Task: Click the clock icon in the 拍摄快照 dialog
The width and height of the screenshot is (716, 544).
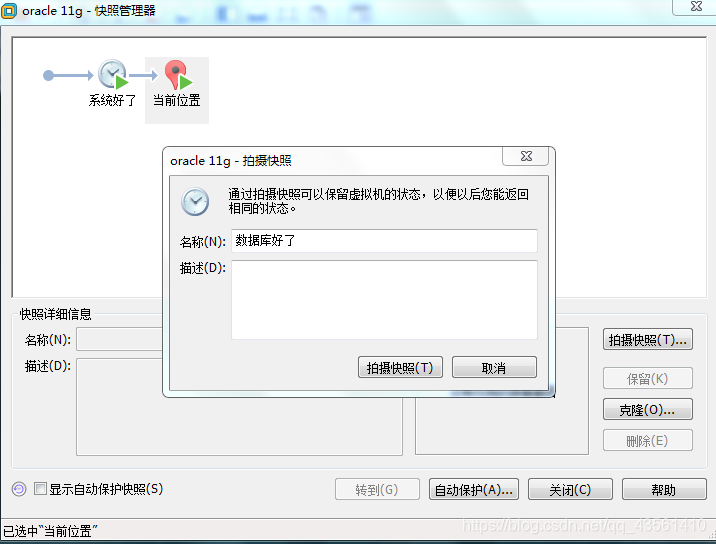Action: tap(195, 201)
